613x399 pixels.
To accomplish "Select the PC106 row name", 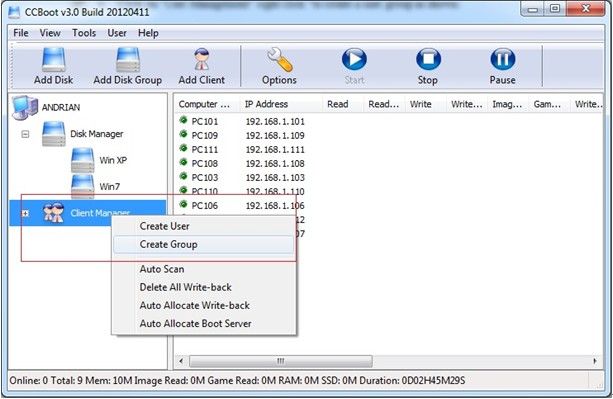I will 204,206.
